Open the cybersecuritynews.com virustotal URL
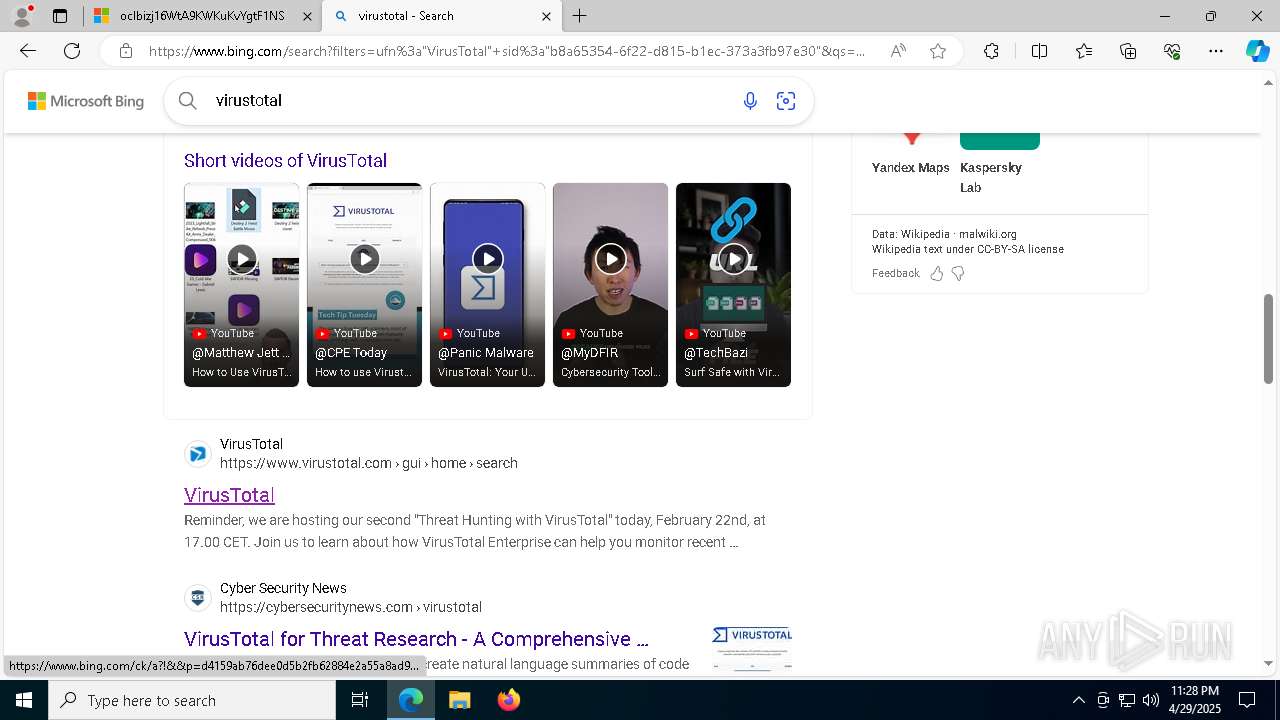This screenshot has height=720, width=1280. tap(351, 607)
